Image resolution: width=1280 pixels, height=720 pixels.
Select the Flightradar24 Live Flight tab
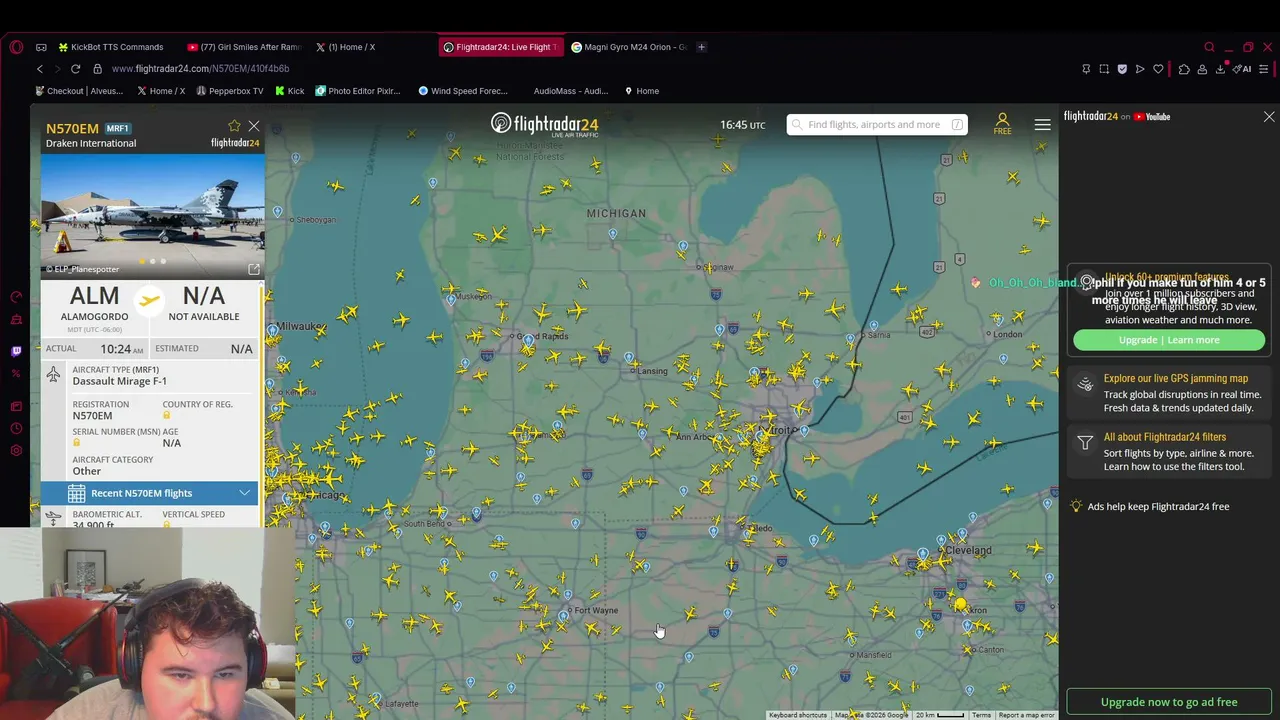500,47
